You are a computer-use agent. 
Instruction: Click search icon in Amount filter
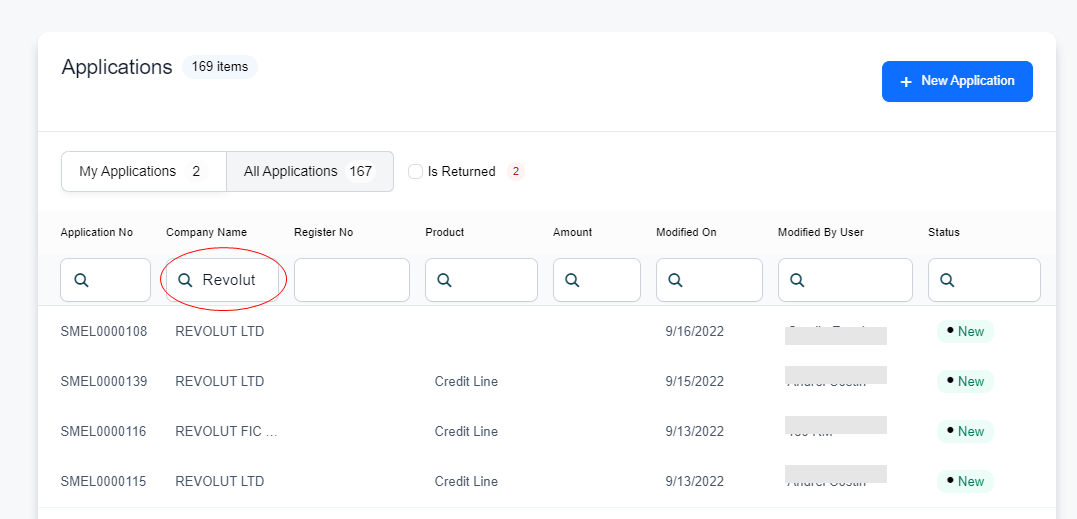point(573,280)
